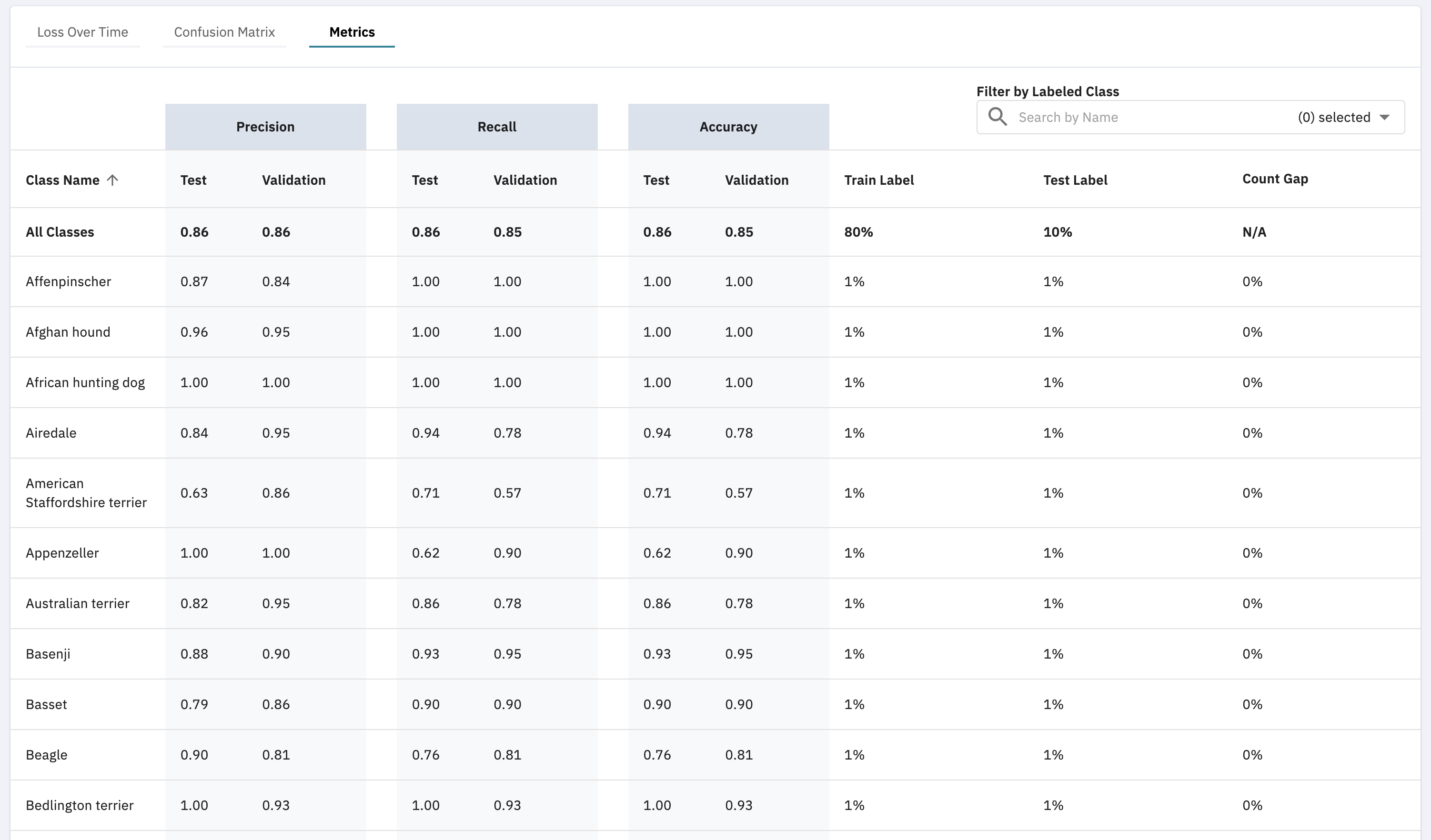This screenshot has height=840, width=1431.
Task: Expand the (0) selected dropdown arrow
Action: (1384, 118)
